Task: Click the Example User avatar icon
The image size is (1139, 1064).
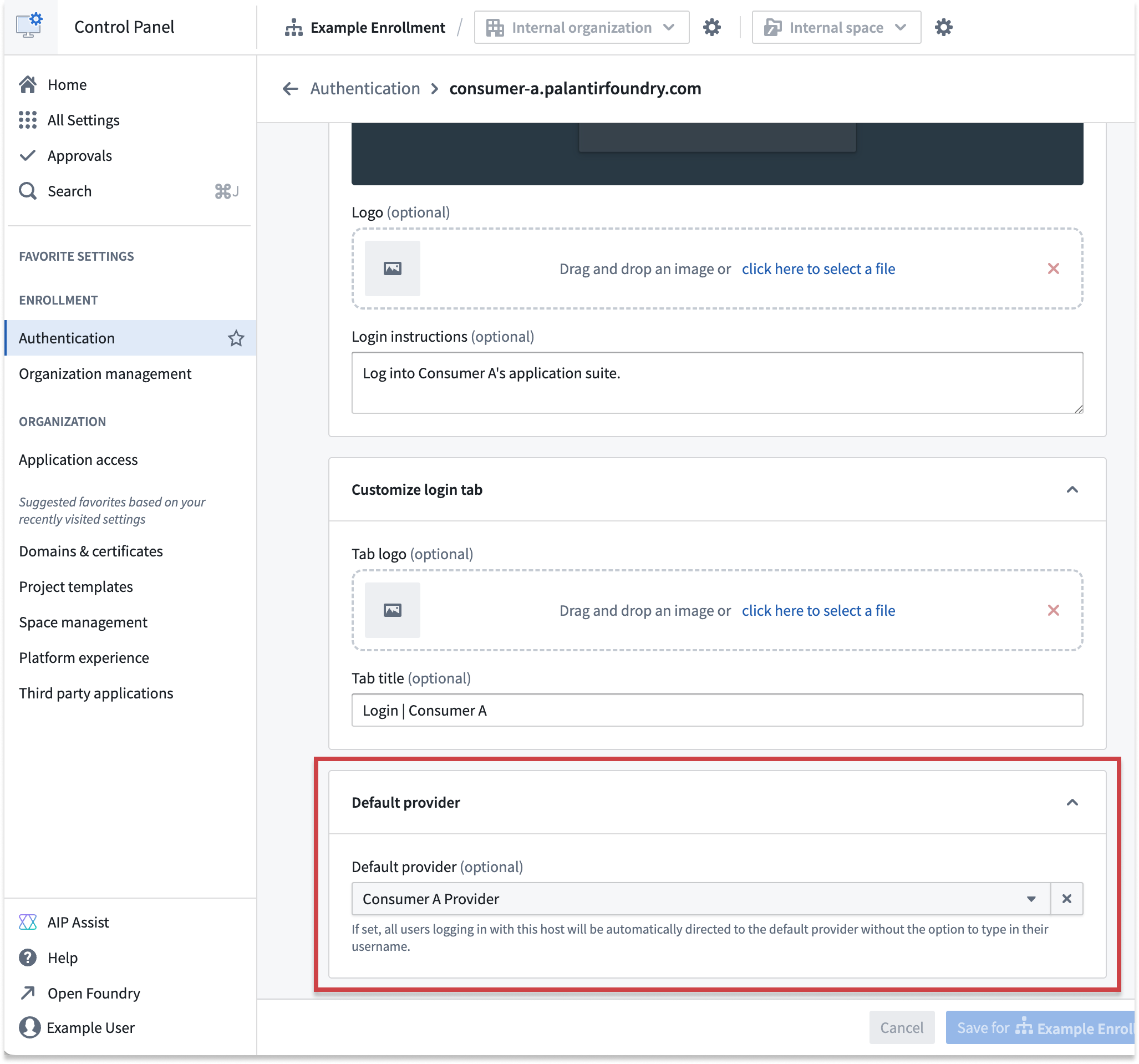Action: 29,1028
